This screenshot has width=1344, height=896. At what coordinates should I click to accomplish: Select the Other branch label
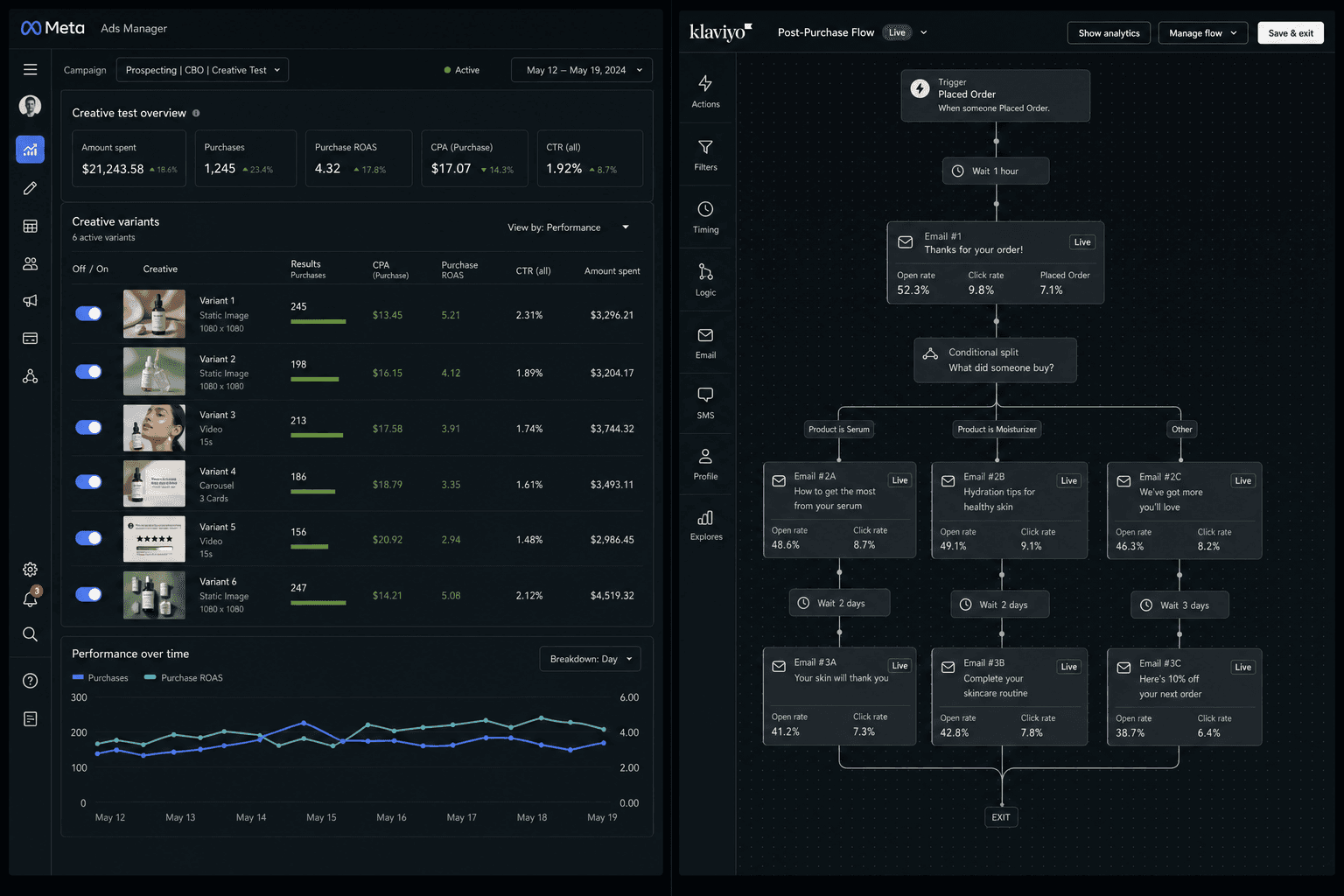coord(1181,429)
